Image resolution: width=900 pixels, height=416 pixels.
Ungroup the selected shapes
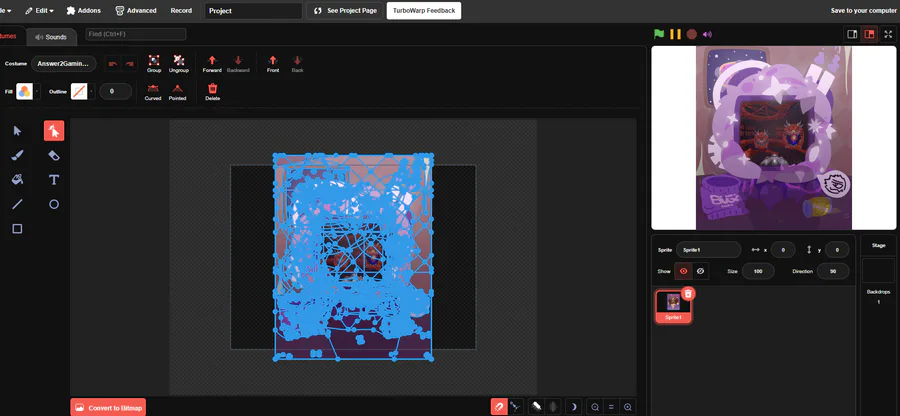coord(179,63)
